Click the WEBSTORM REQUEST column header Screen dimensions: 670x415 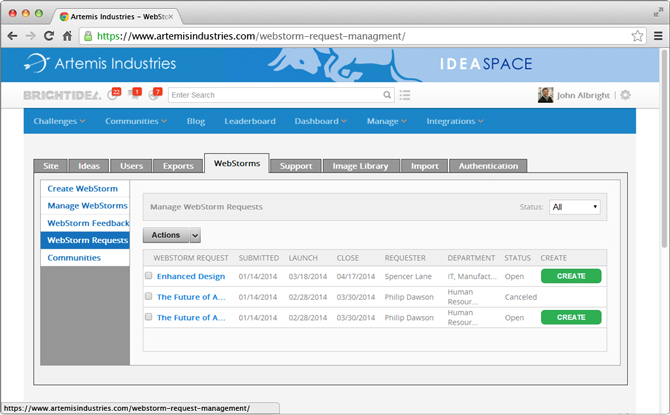191,258
